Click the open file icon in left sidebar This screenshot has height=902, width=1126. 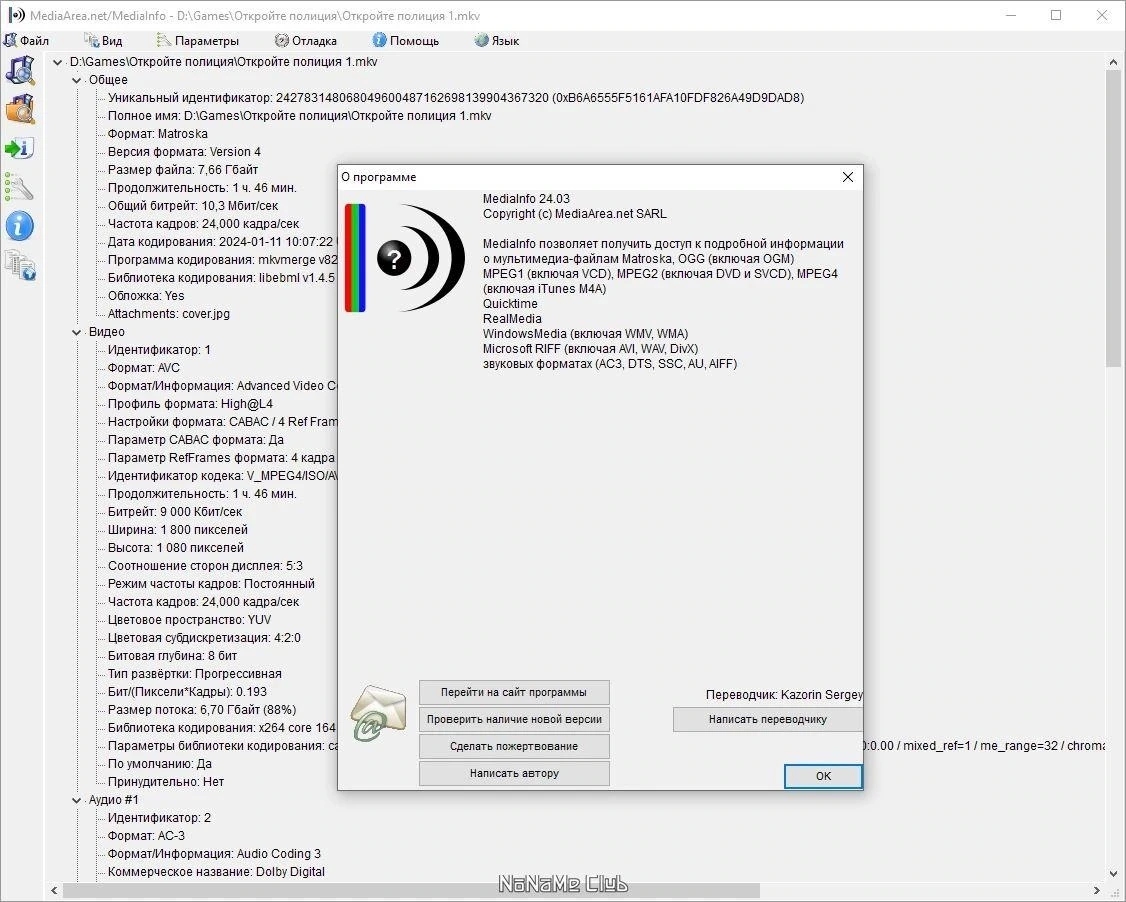pyautogui.click(x=20, y=70)
